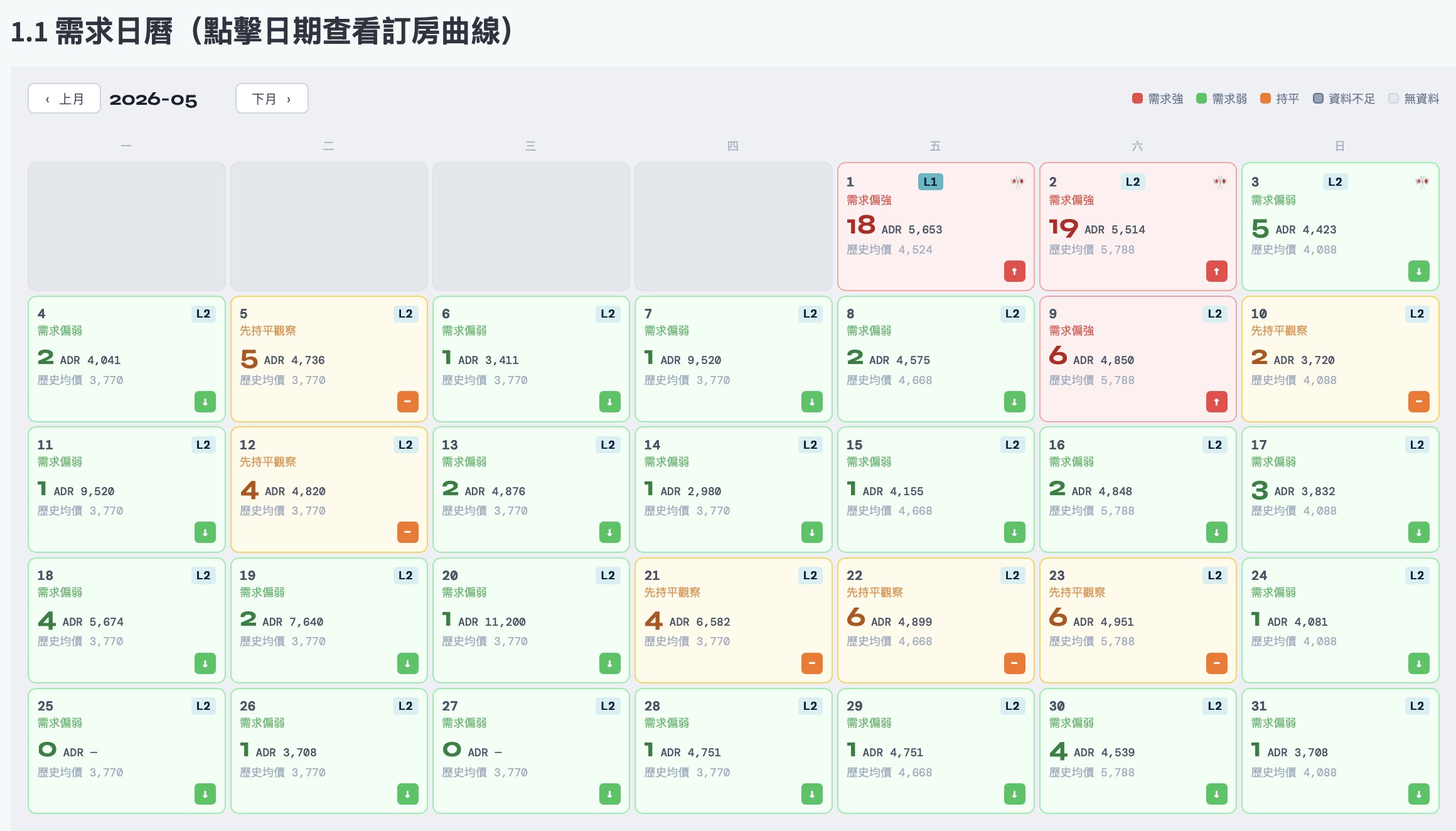This screenshot has width=1456, height=831.
Task: Click the green down-arrow icon on day 6
Action: (609, 402)
